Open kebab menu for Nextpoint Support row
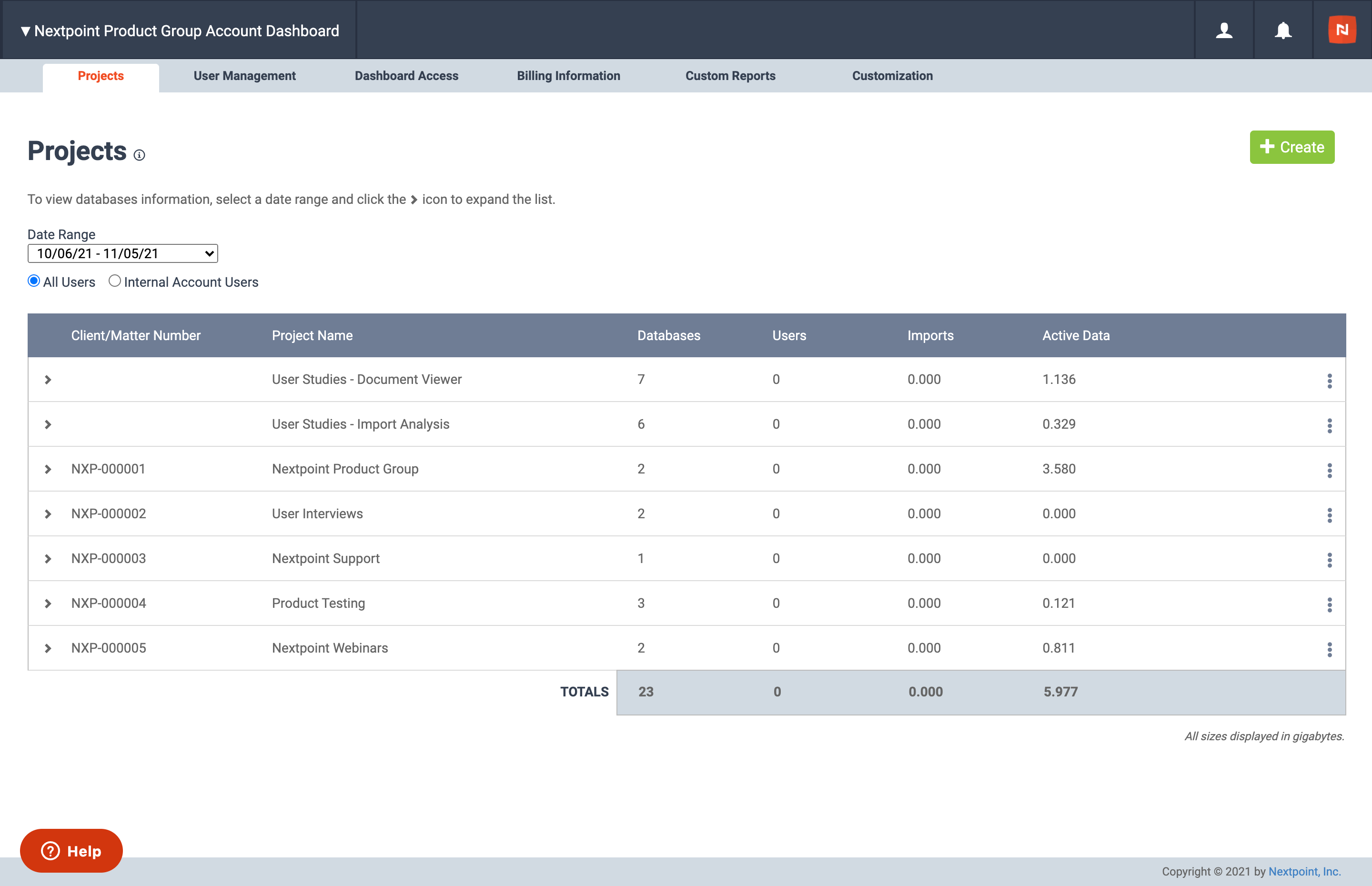 click(1330, 560)
